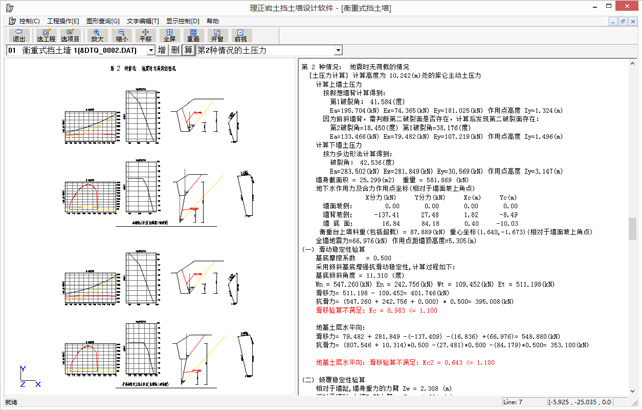Click the 增 (Add) button
Screen dimensions: 642x410
click(162, 50)
